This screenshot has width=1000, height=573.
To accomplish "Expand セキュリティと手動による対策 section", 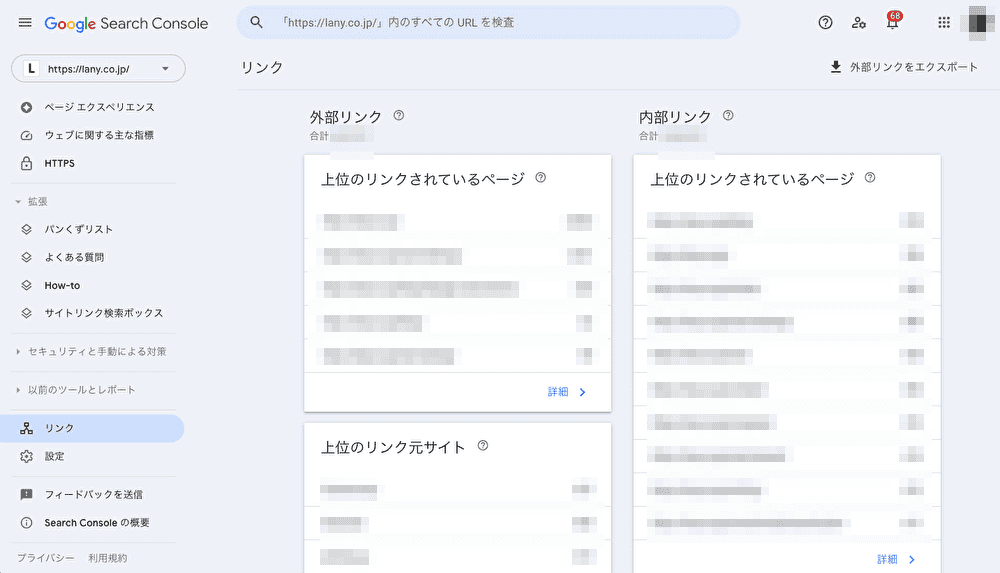I will point(91,352).
